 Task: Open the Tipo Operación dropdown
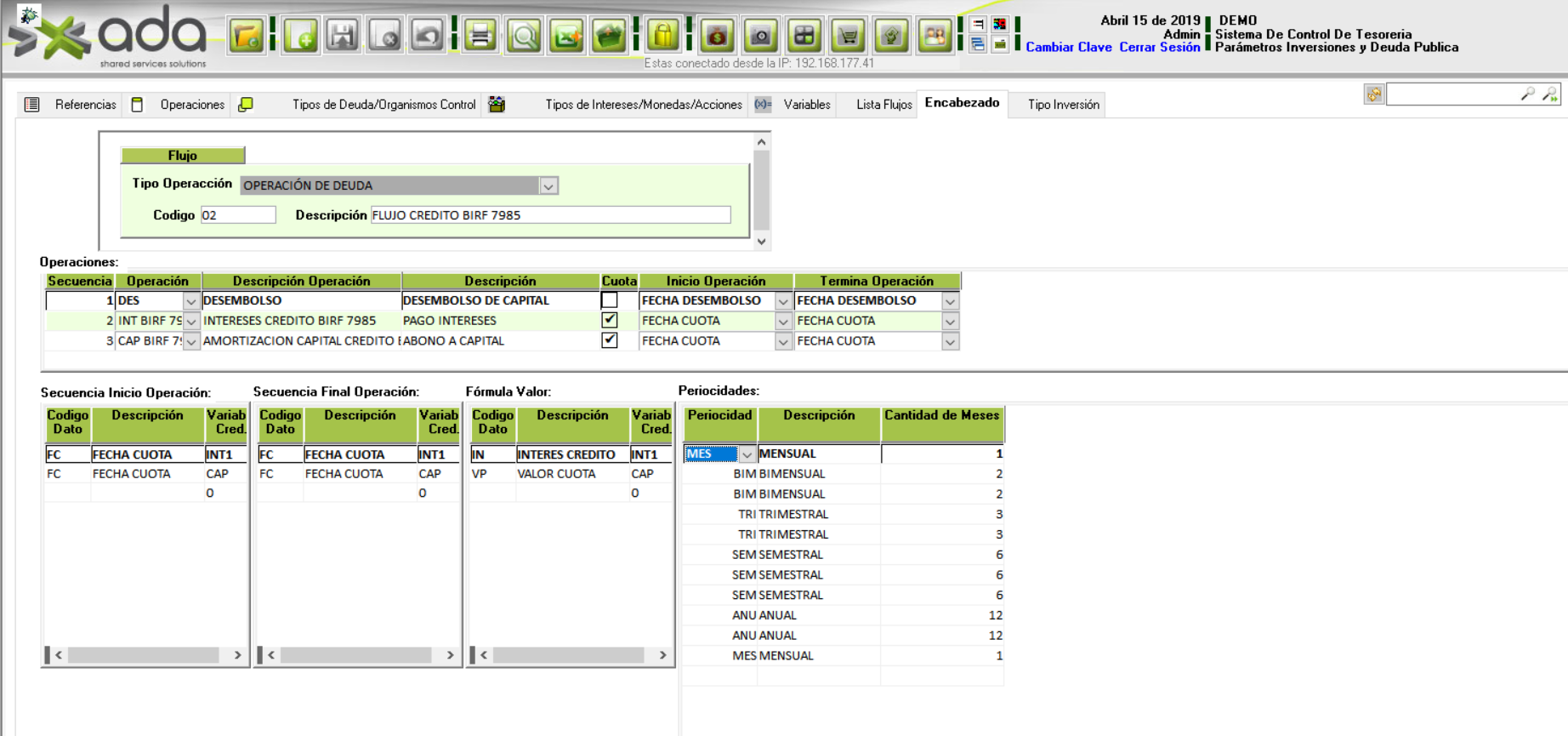coord(548,185)
